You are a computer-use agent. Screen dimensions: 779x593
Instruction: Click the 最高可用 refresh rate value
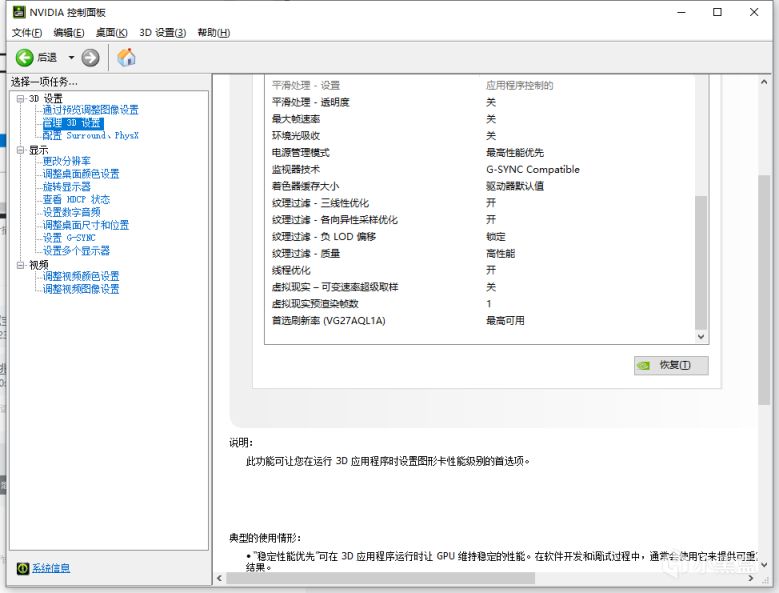(x=505, y=321)
